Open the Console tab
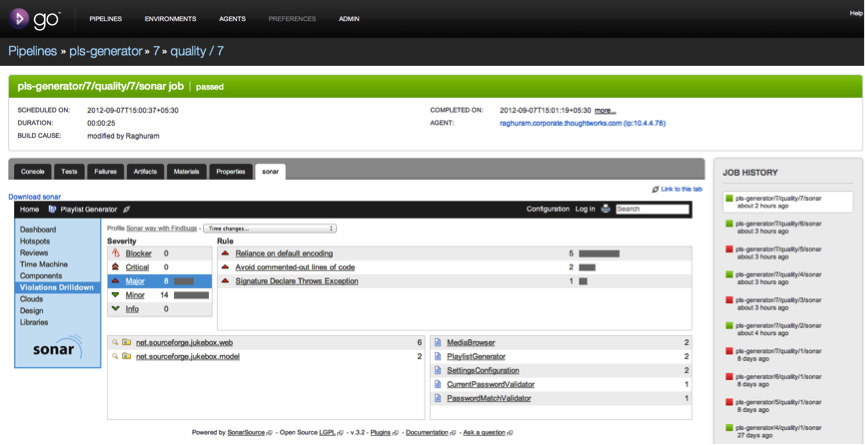This screenshot has width=865, height=445. coord(33,171)
